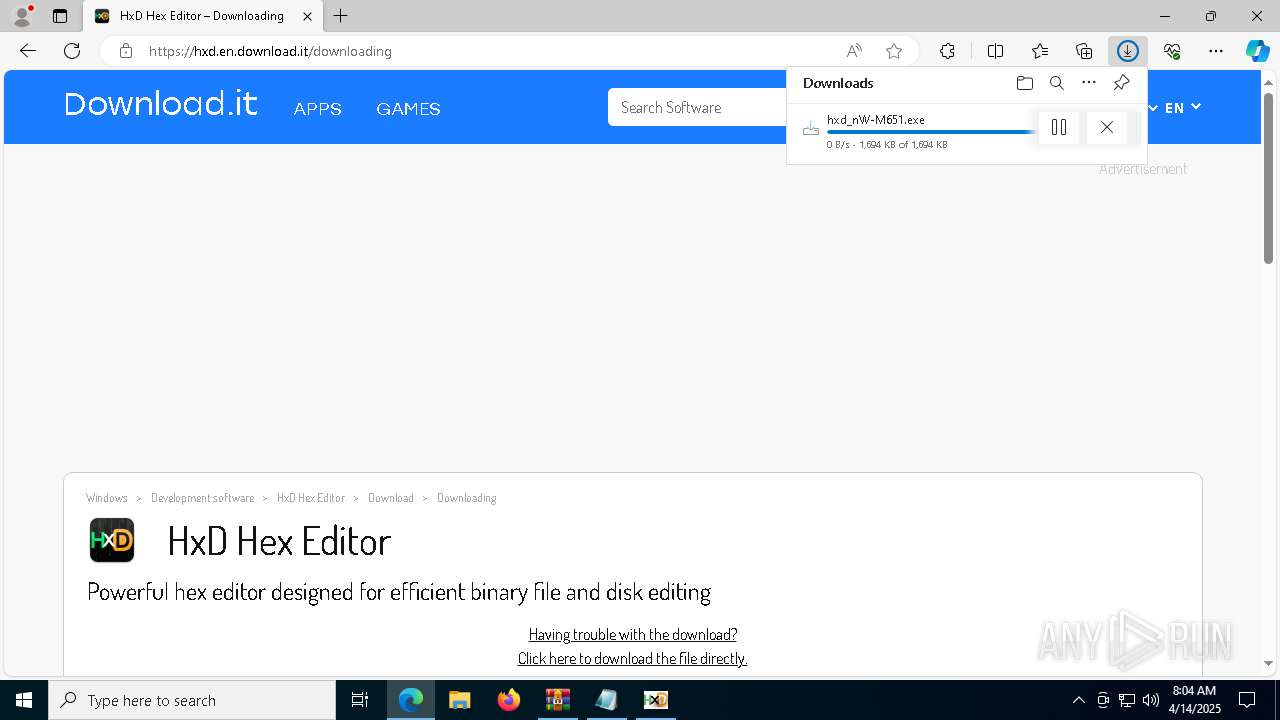Viewport: 1280px width, 720px height.
Task: Open Task View on taskbar
Action: tap(360, 700)
